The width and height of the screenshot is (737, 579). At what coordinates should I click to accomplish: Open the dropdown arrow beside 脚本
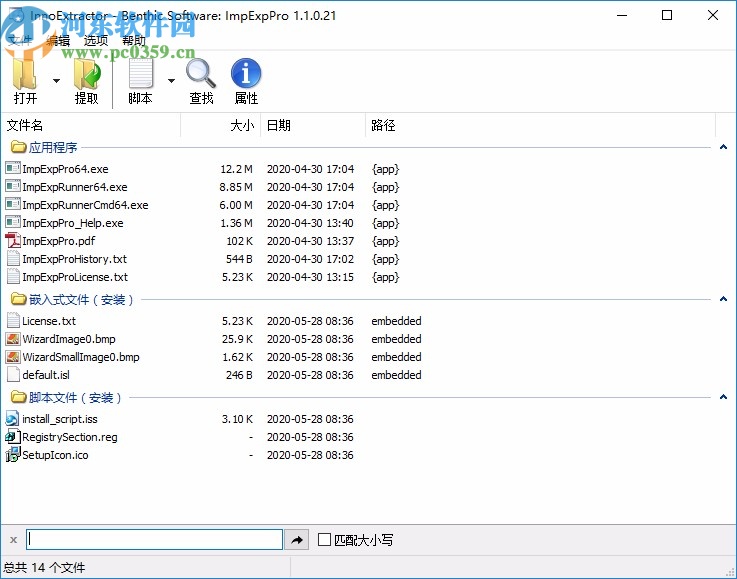point(172,81)
